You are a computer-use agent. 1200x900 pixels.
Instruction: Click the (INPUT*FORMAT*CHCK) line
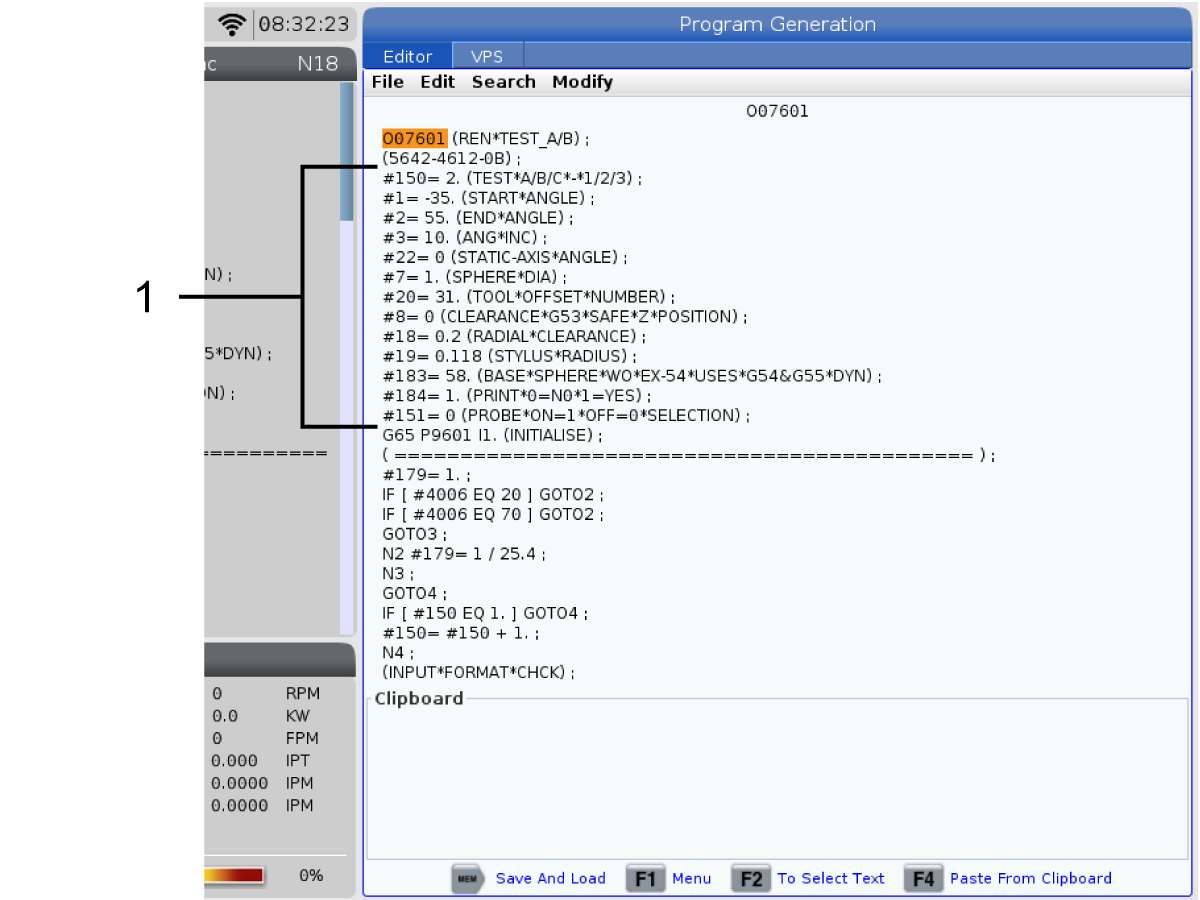click(478, 673)
